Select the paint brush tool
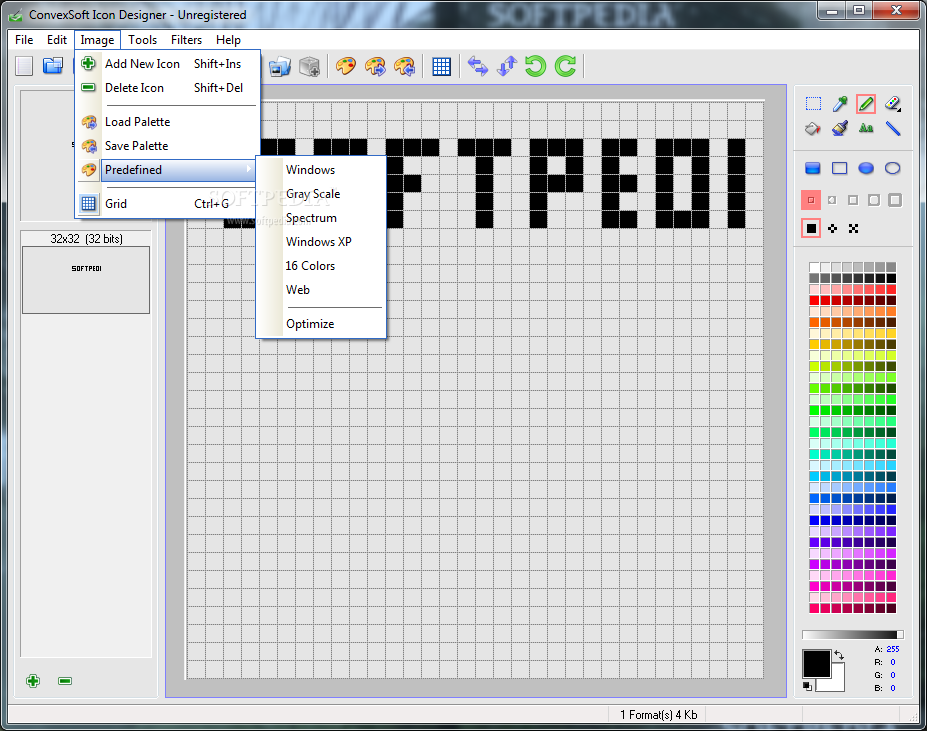This screenshot has height=731, width=927. (840, 128)
